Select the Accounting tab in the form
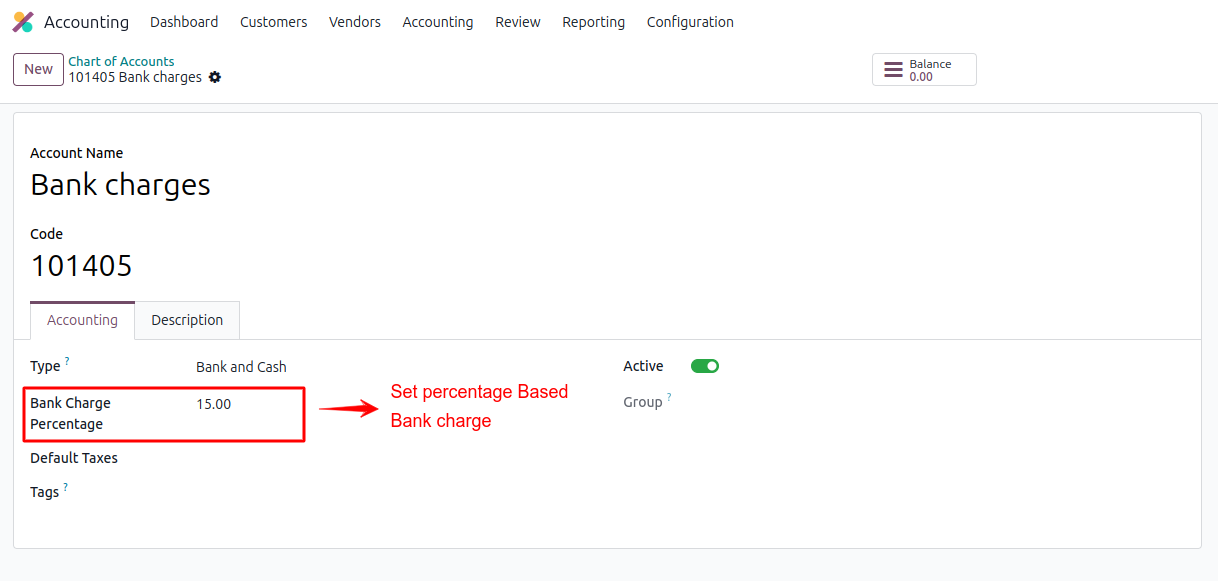Image resolution: width=1218 pixels, height=581 pixels. point(82,320)
